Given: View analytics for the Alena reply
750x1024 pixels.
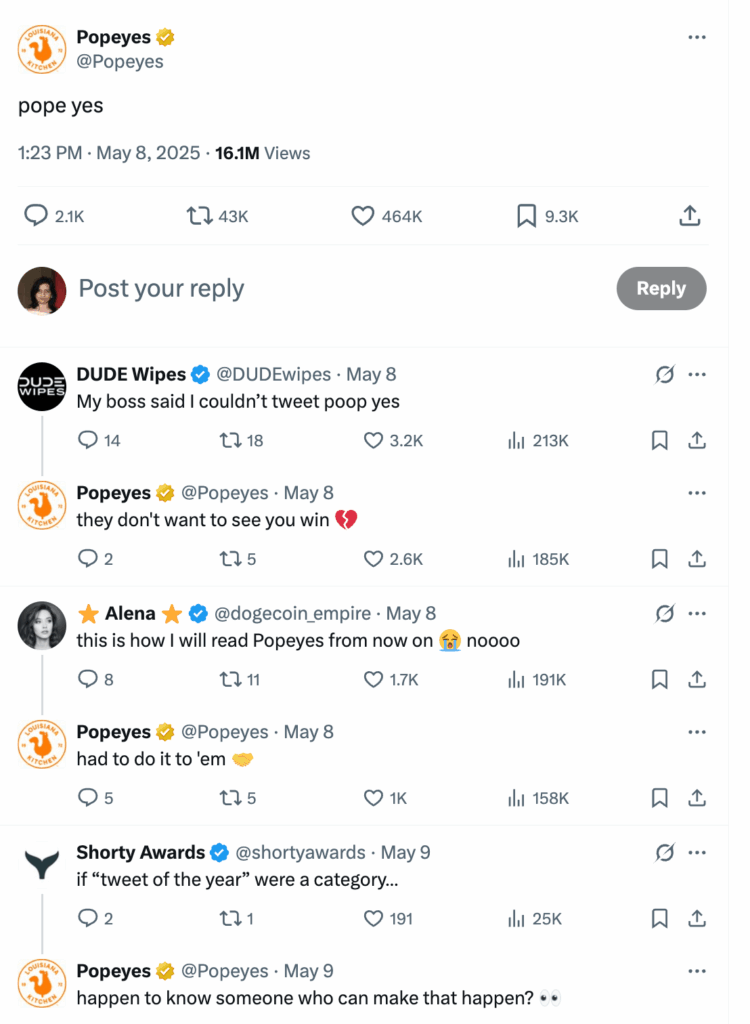Looking at the screenshot, I should pyautogui.click(x=518, y=679).
